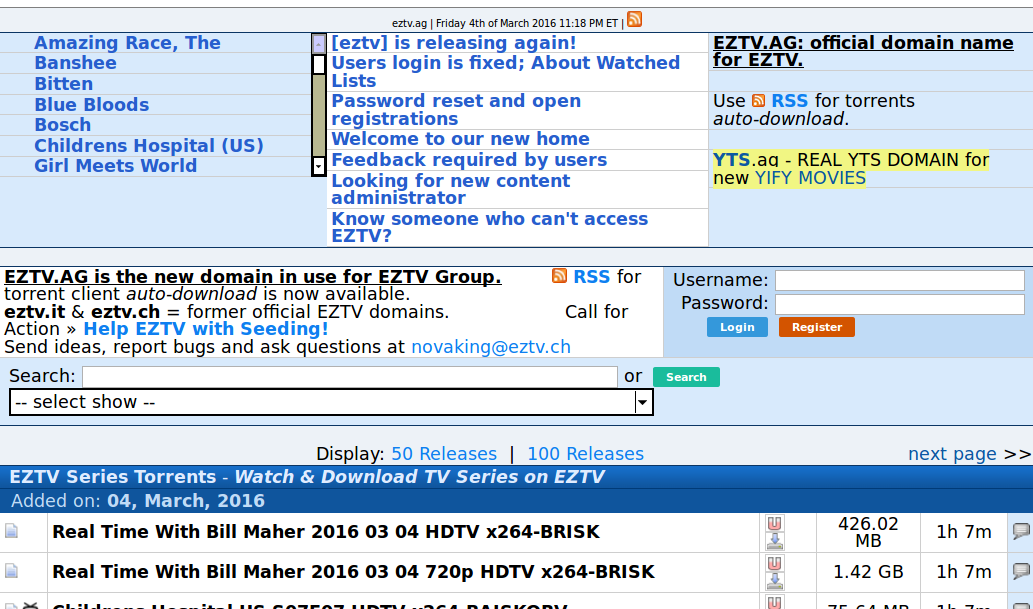Open comments bubble for the 1.42 GB release
The image size is (1033, 609).
[x=1021, y=571]
